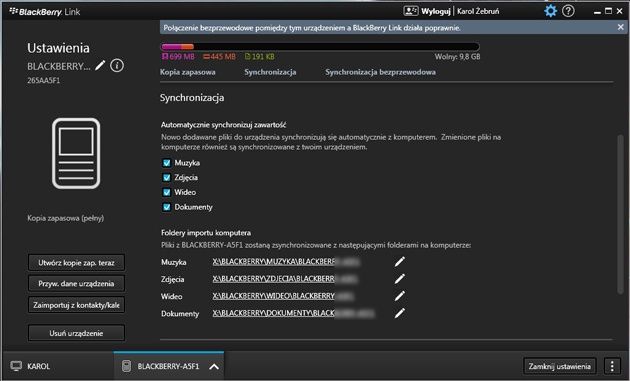Open the three-dot more options menu
The height and width of the screenshot is (381, 630).
[x=612, y=366]
